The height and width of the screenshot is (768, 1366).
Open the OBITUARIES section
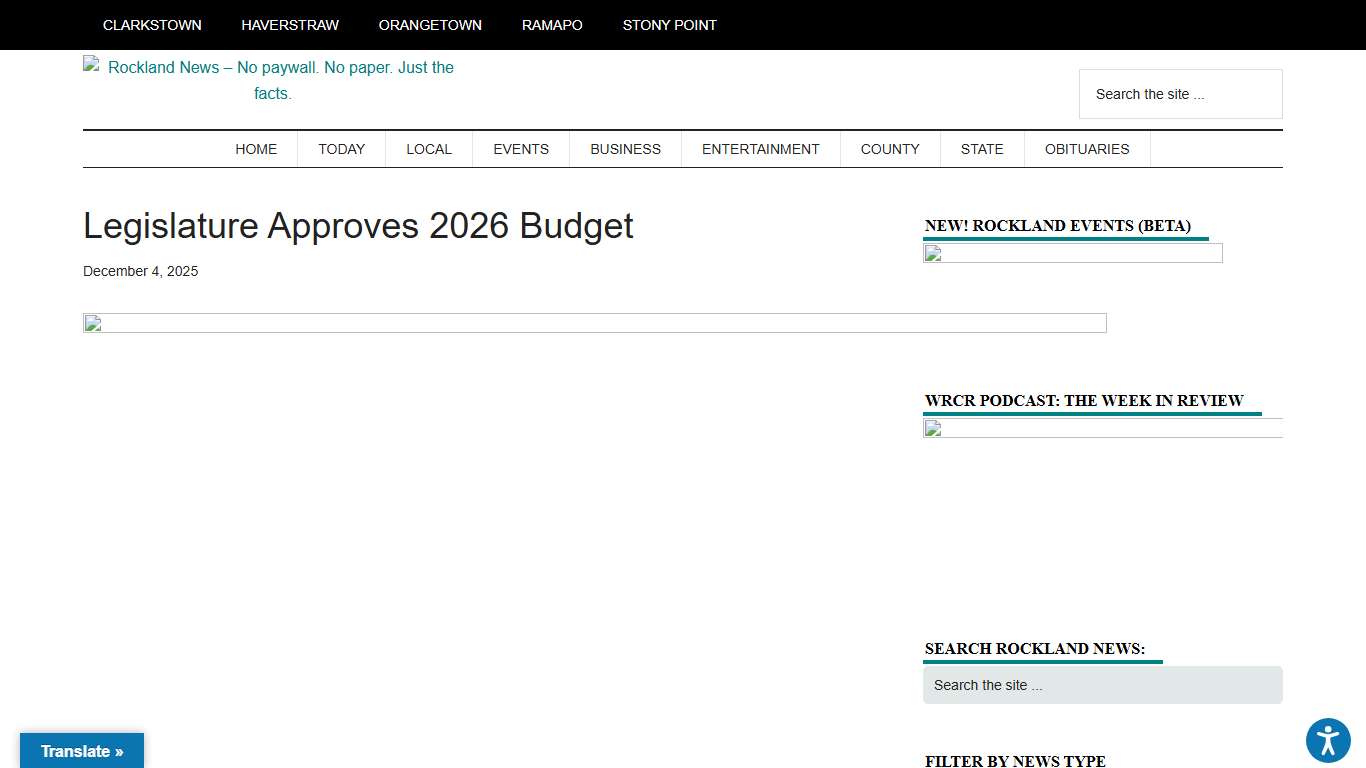coord(1087,149)
